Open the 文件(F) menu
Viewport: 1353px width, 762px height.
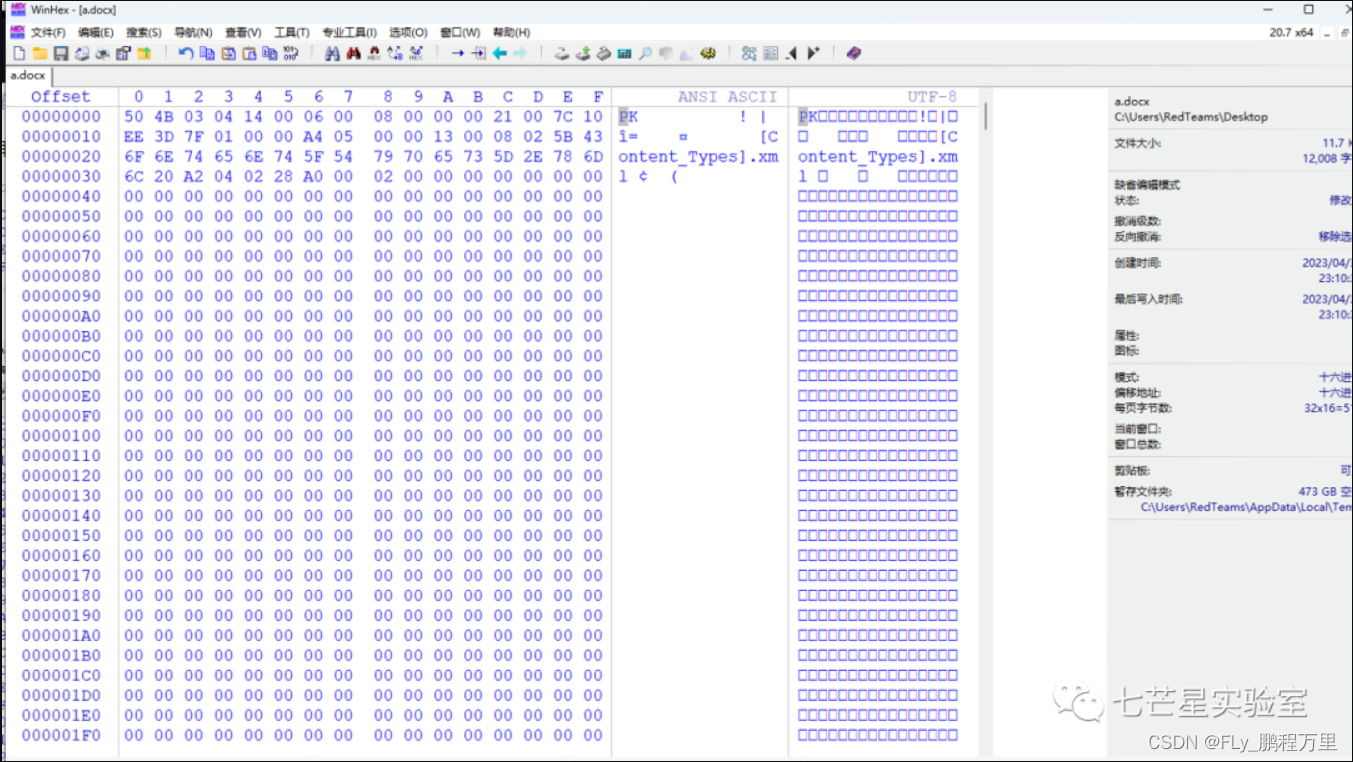pyautogui.click(x=48, y=32)
